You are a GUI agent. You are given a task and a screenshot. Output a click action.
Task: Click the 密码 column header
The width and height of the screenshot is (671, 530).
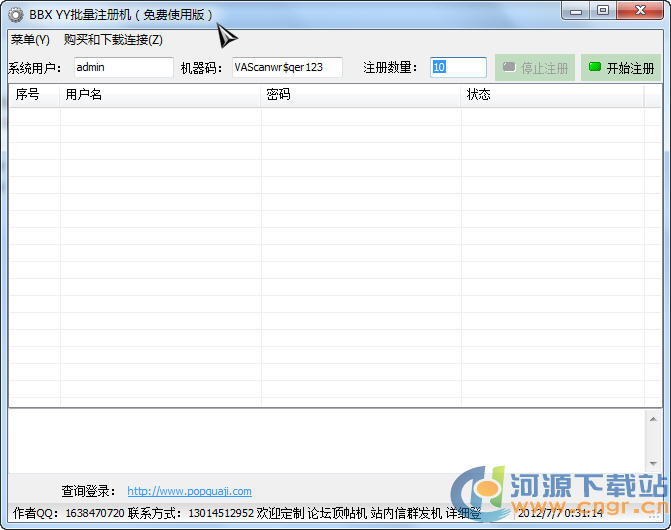[361, 95]
